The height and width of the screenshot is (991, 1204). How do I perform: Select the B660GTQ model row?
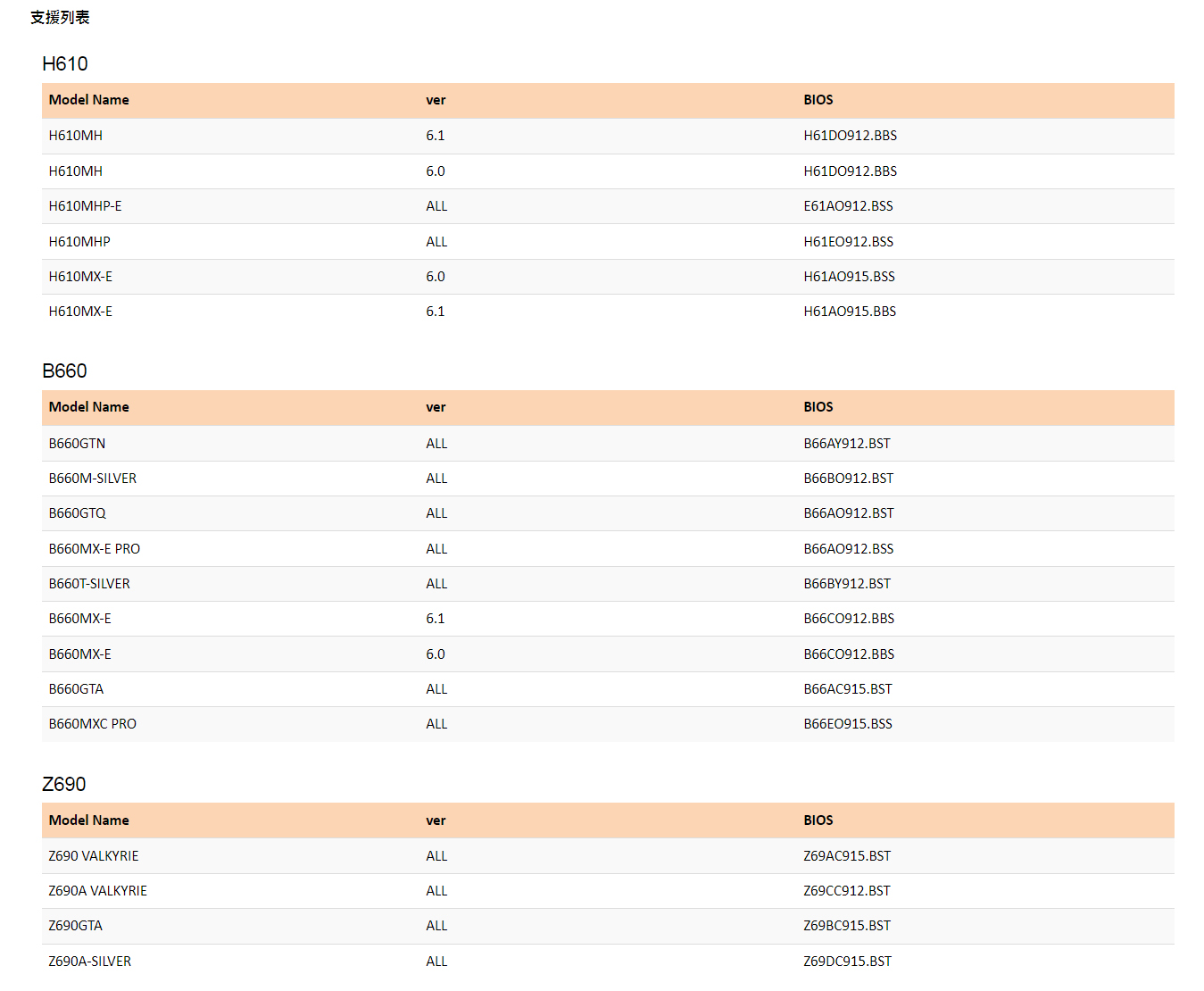[608, 513]
